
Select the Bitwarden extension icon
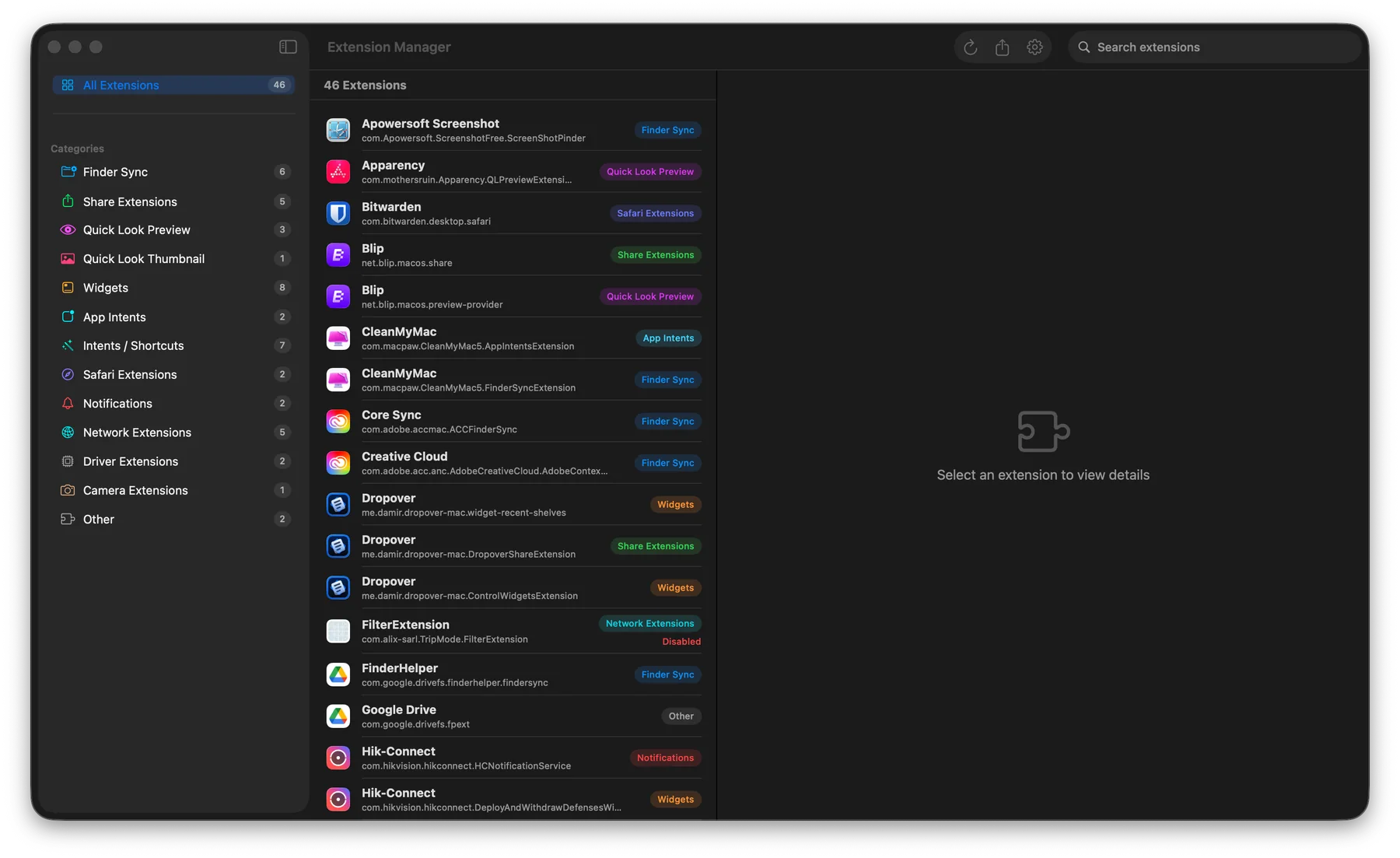coord(338,213)
